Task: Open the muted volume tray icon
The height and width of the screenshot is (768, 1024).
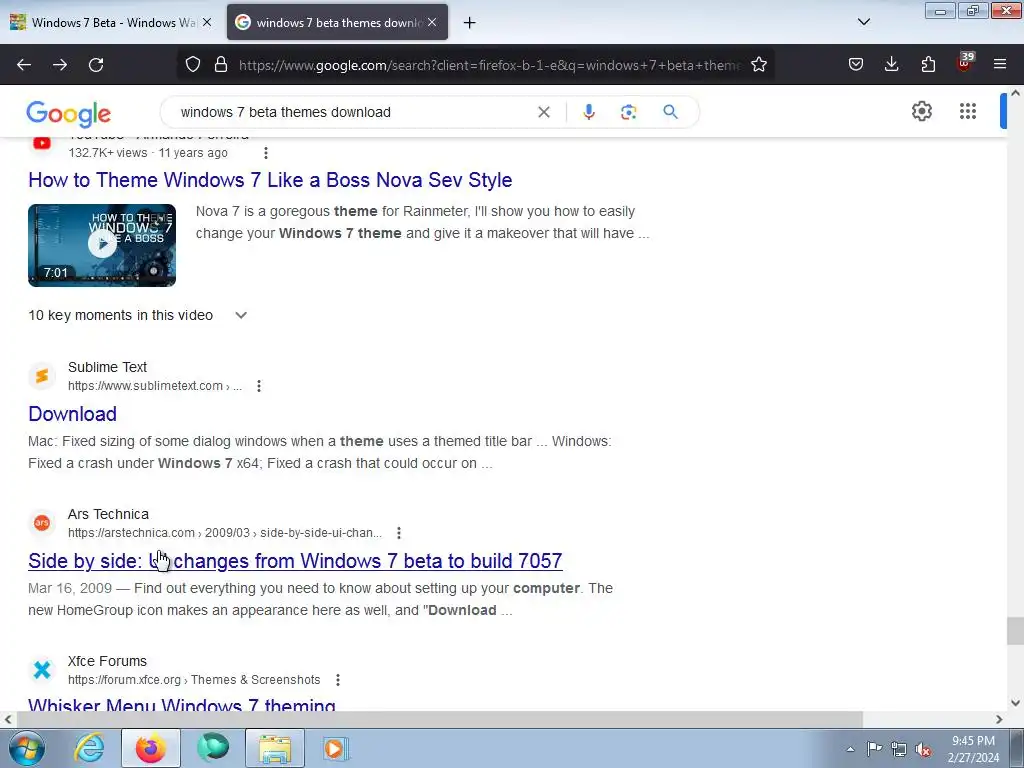Action: [x=923, y=749]
